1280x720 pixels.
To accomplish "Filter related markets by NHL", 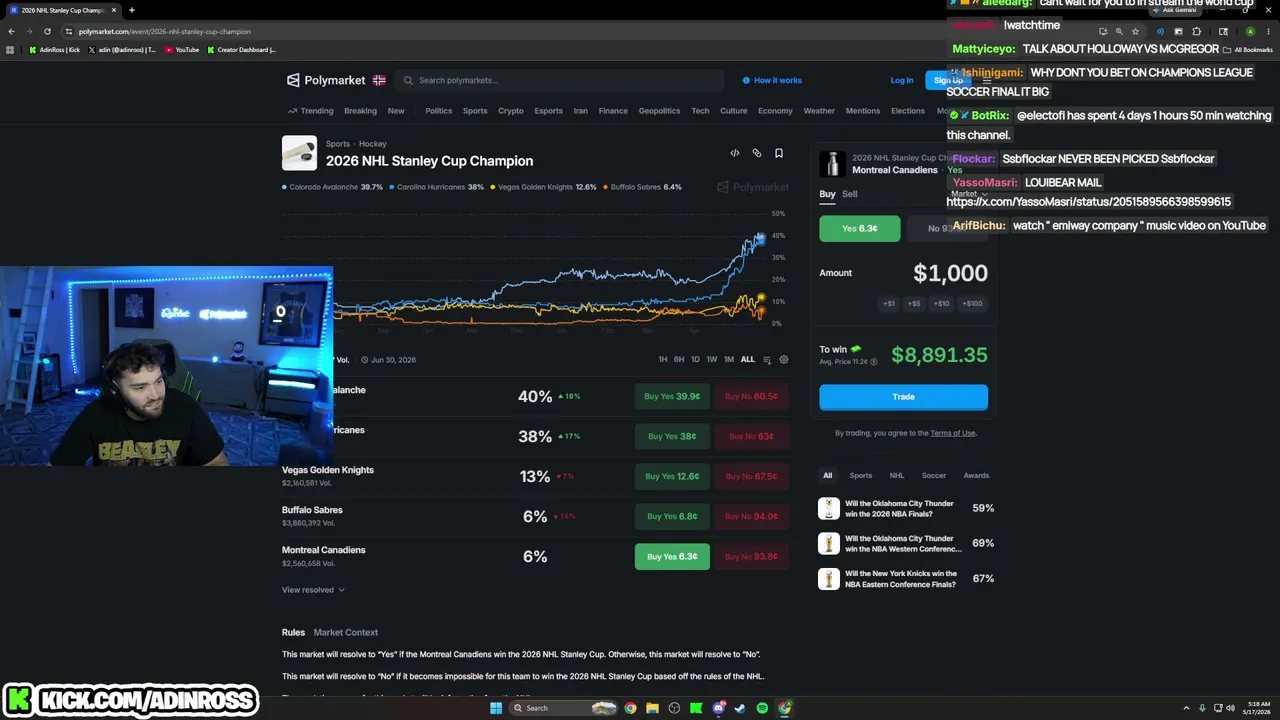I will 897,476.
